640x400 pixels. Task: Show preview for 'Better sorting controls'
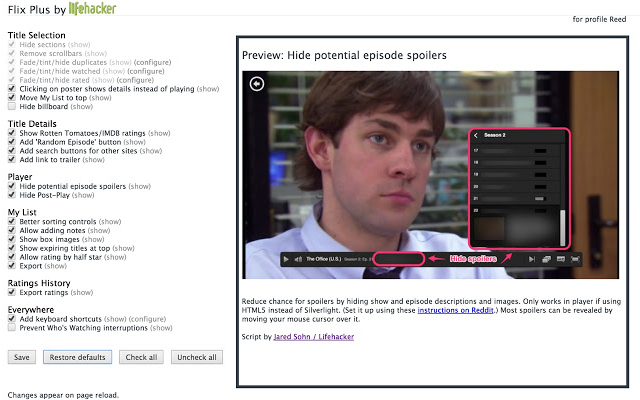(110, 222)
